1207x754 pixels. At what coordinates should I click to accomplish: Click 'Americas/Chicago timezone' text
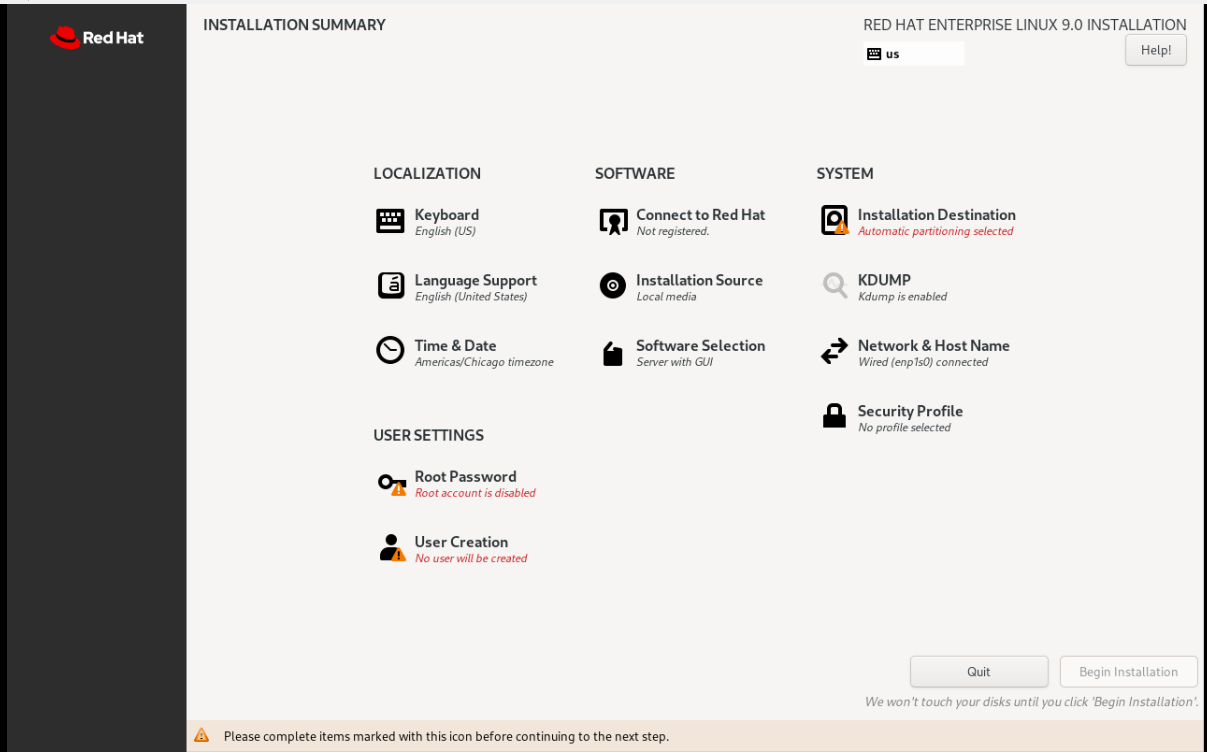coord(484,362)
